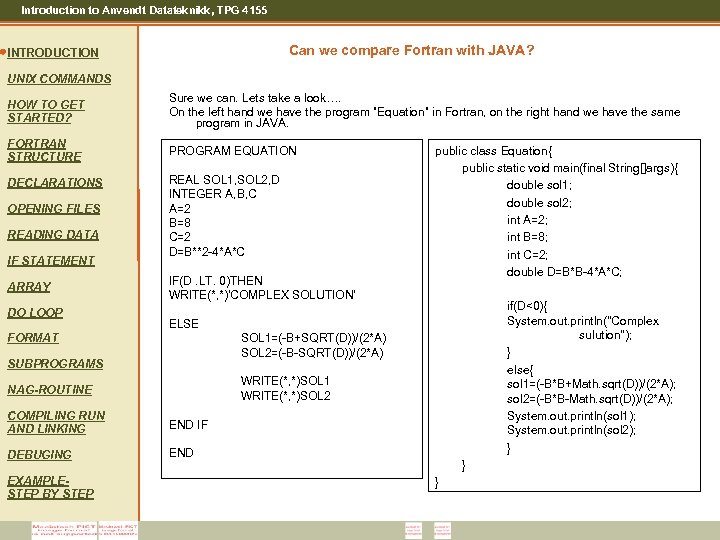
Task: Click the header 'Introduction to Anvendt Datateknikk, TPG 4155'
Action: tap(144, 10)
